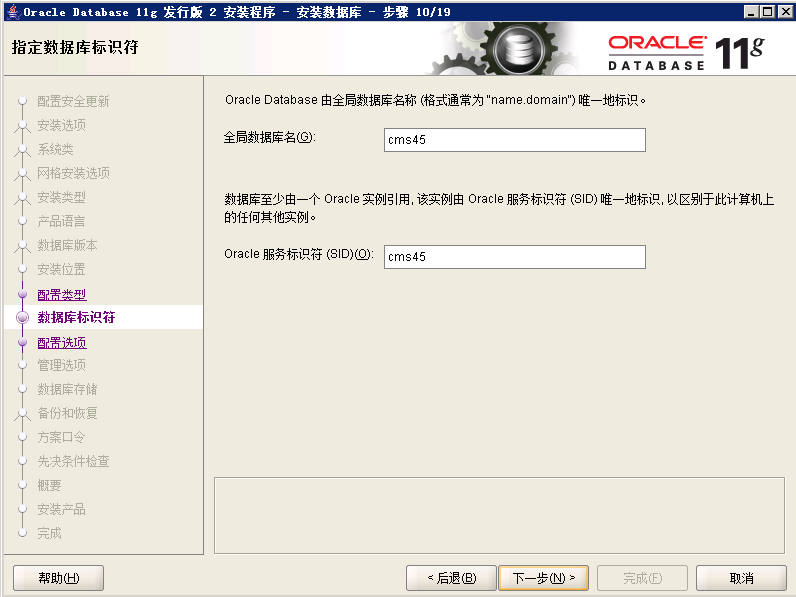796x597 pixels.
Task: Click the disabled 完成(F) finish button
Action: pyautogui.click(x=642, y=578)
